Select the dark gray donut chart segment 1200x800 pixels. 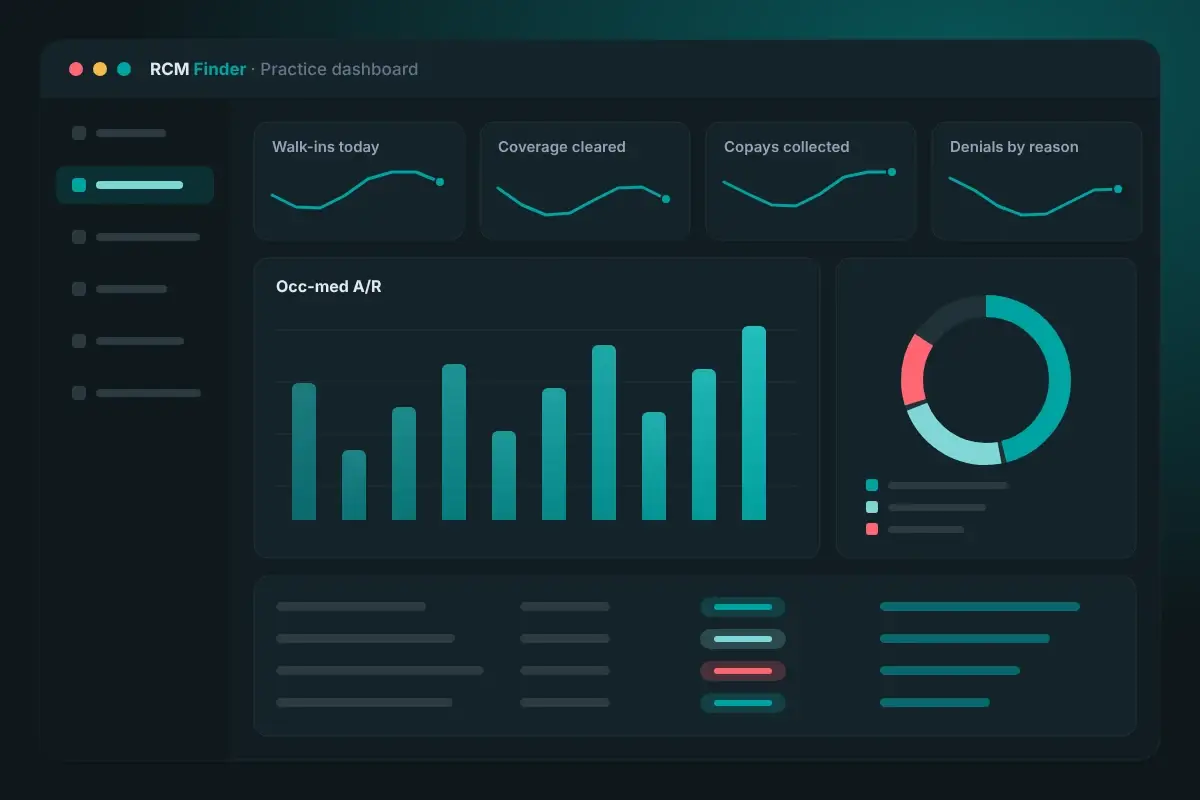click(x=948, y=316)
